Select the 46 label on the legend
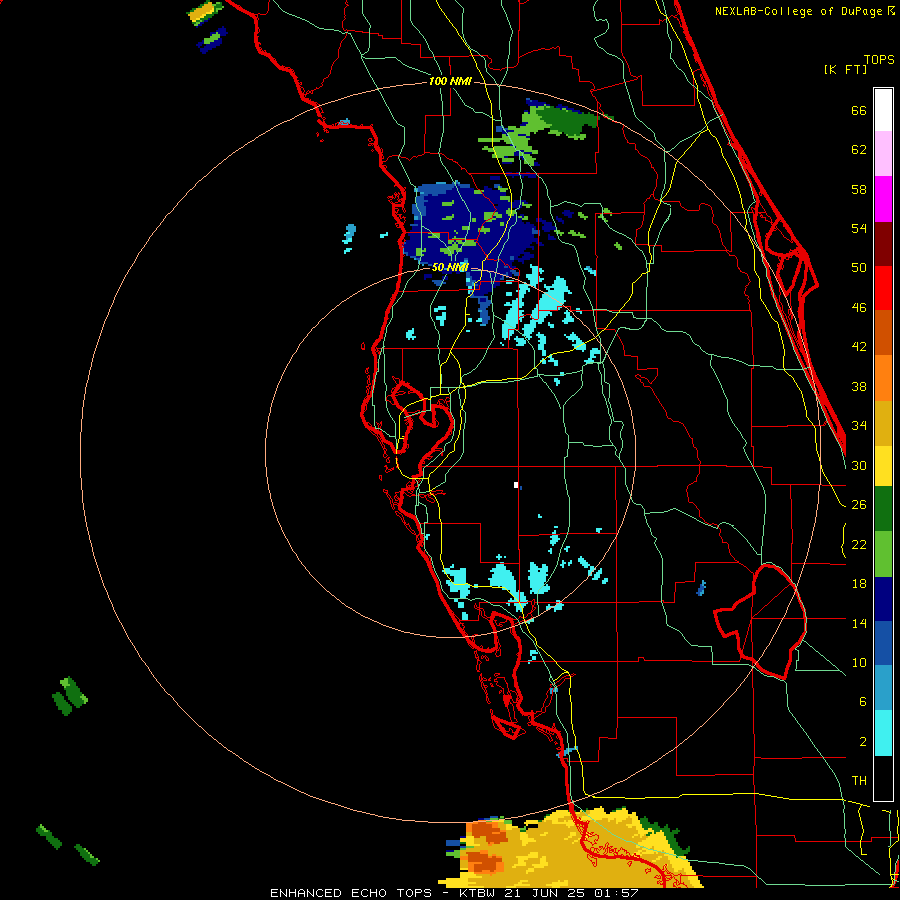Screen dimensions: 900x900 click(859, 308)
